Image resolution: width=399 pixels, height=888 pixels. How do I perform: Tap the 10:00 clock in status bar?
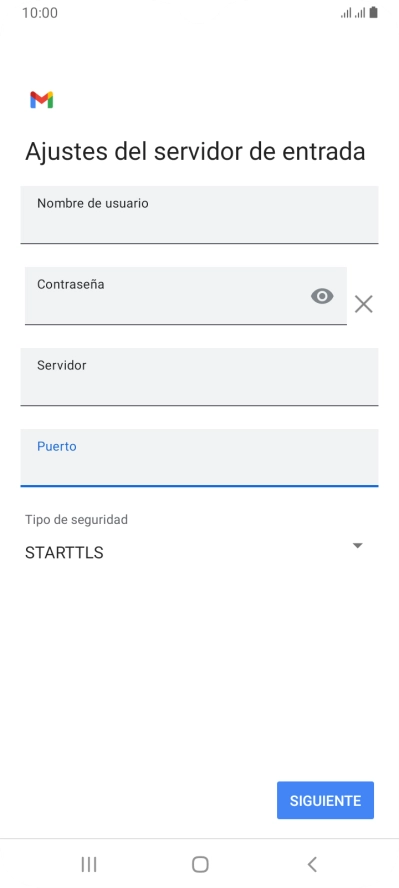tap(40, 13)
